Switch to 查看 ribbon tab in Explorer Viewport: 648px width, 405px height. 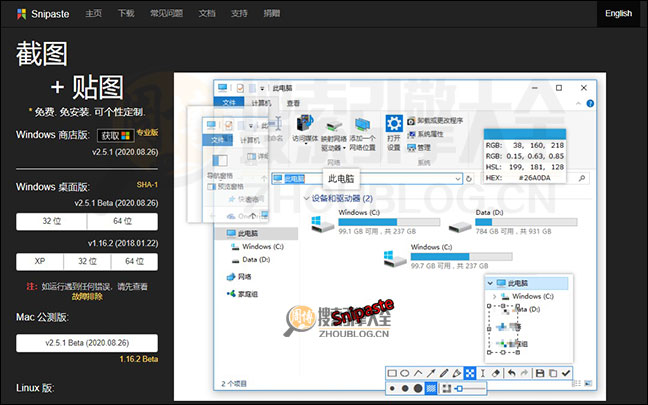[x=293, y=103]
